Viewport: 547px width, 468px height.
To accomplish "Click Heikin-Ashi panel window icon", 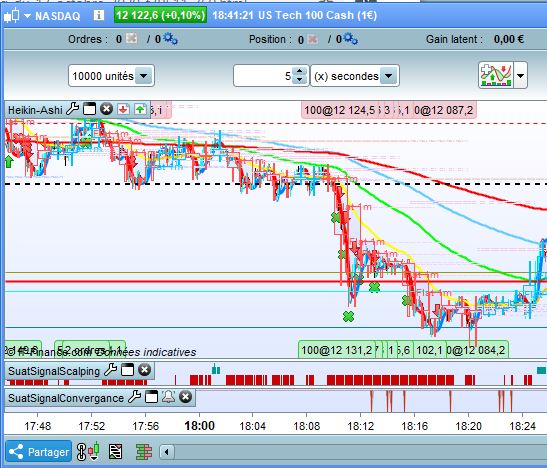I will pyautogui.click(x=90, y=109).
